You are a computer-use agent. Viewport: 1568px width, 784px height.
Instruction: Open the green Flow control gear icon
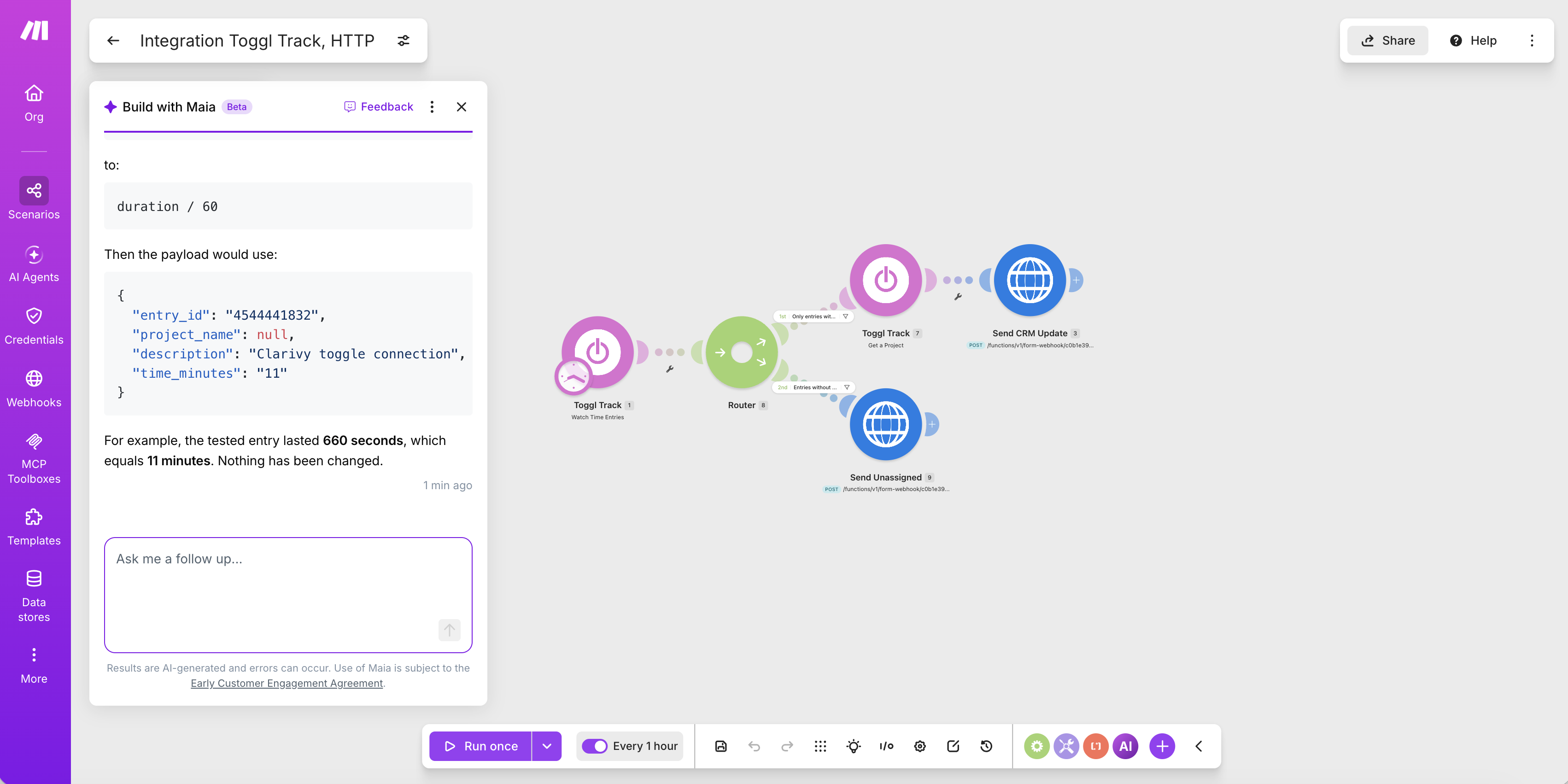tap(1036, 746)
